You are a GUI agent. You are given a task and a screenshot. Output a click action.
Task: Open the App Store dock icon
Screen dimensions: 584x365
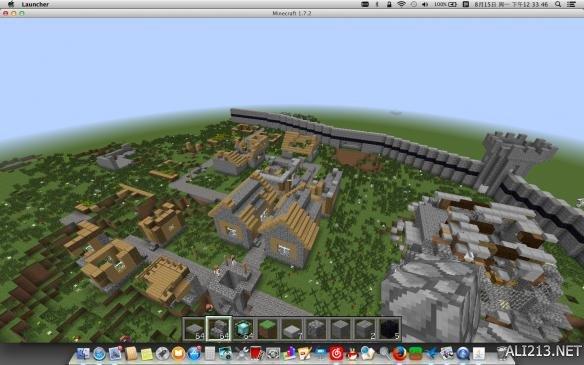194,353
